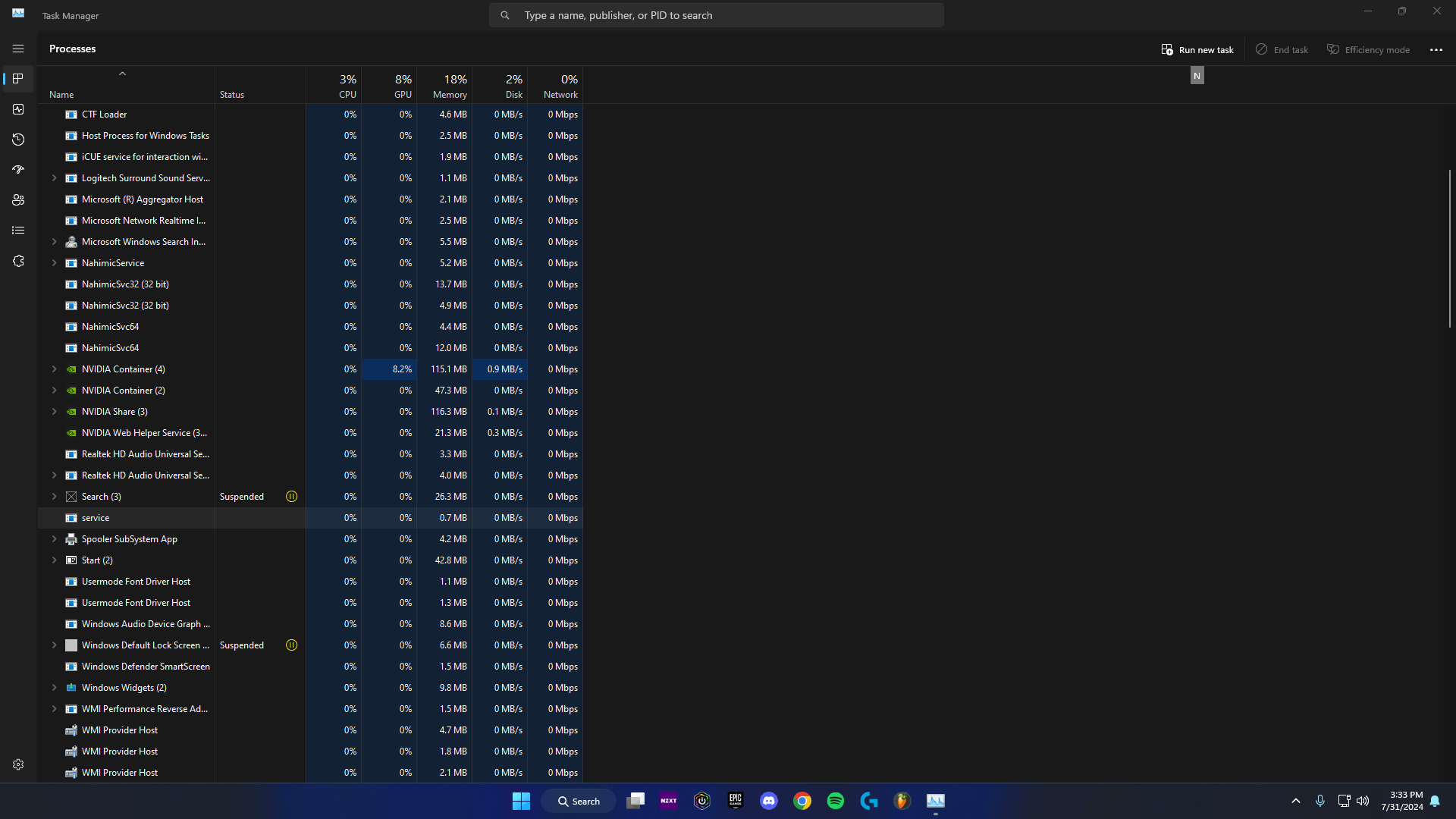Screen dimensions: 1456x819
Task: Toggle the hamburger navigation menu
Action: [18, 49]
